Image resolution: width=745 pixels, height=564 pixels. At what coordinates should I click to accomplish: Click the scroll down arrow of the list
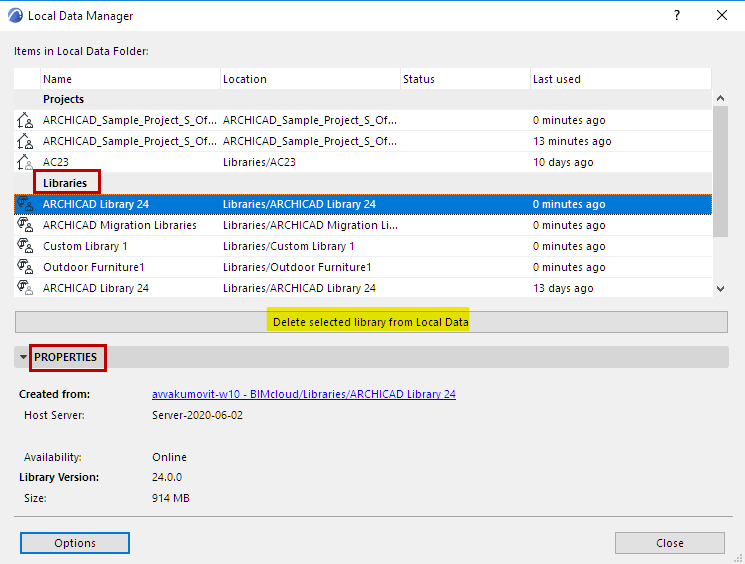[720, 288]
